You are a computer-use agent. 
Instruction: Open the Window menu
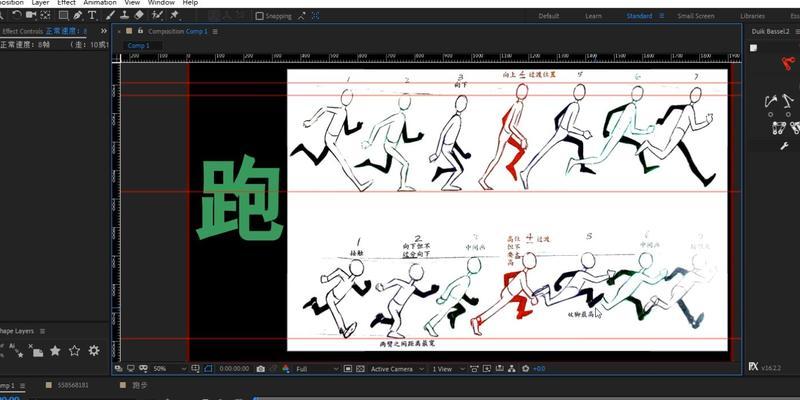pyautogui.click(x=161, y=3)
